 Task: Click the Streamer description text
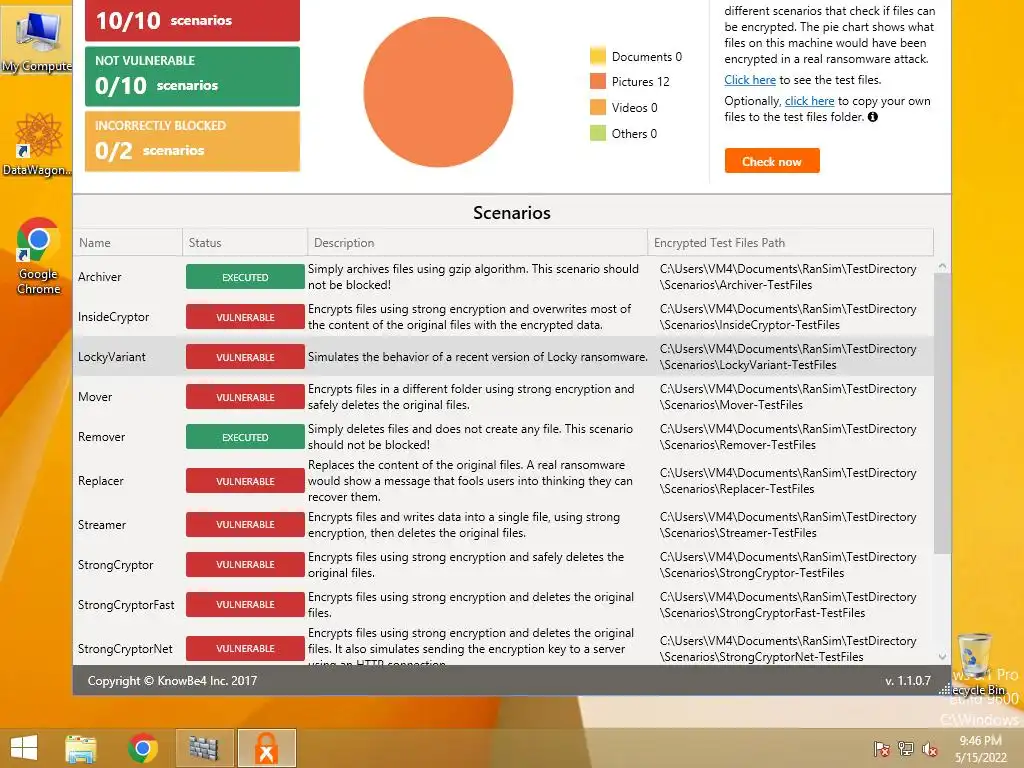[x=464, y=524]
